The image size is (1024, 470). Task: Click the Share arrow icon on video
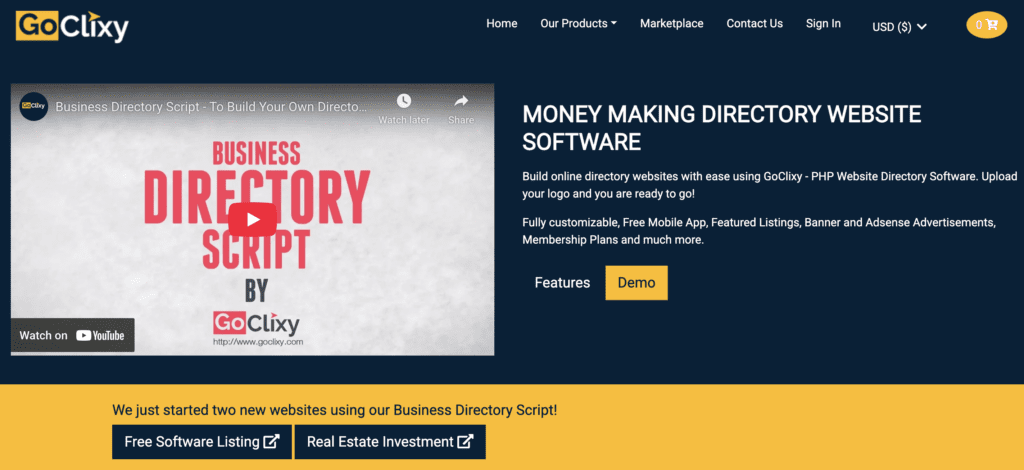(461, 101)
